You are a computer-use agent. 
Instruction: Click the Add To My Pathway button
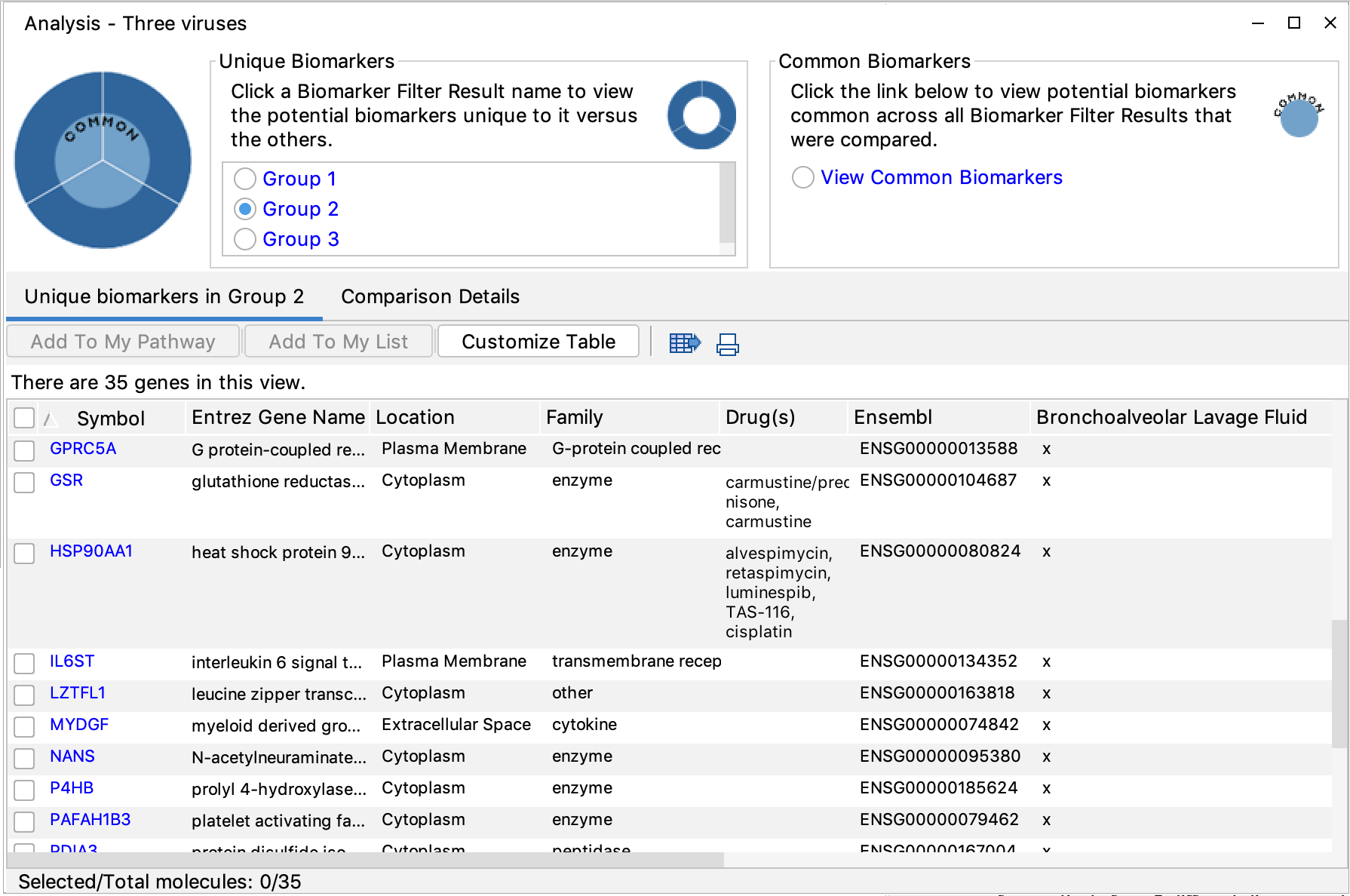[x=123, y=342]
